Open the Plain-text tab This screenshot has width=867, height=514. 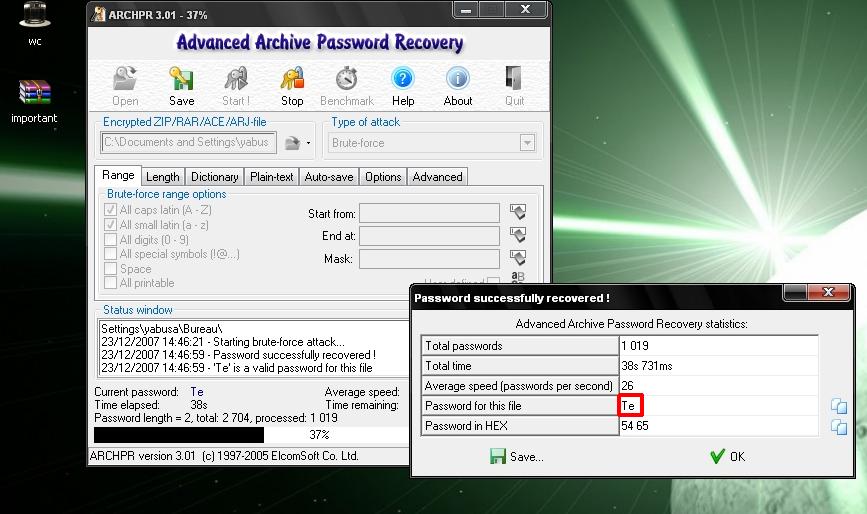271,177
